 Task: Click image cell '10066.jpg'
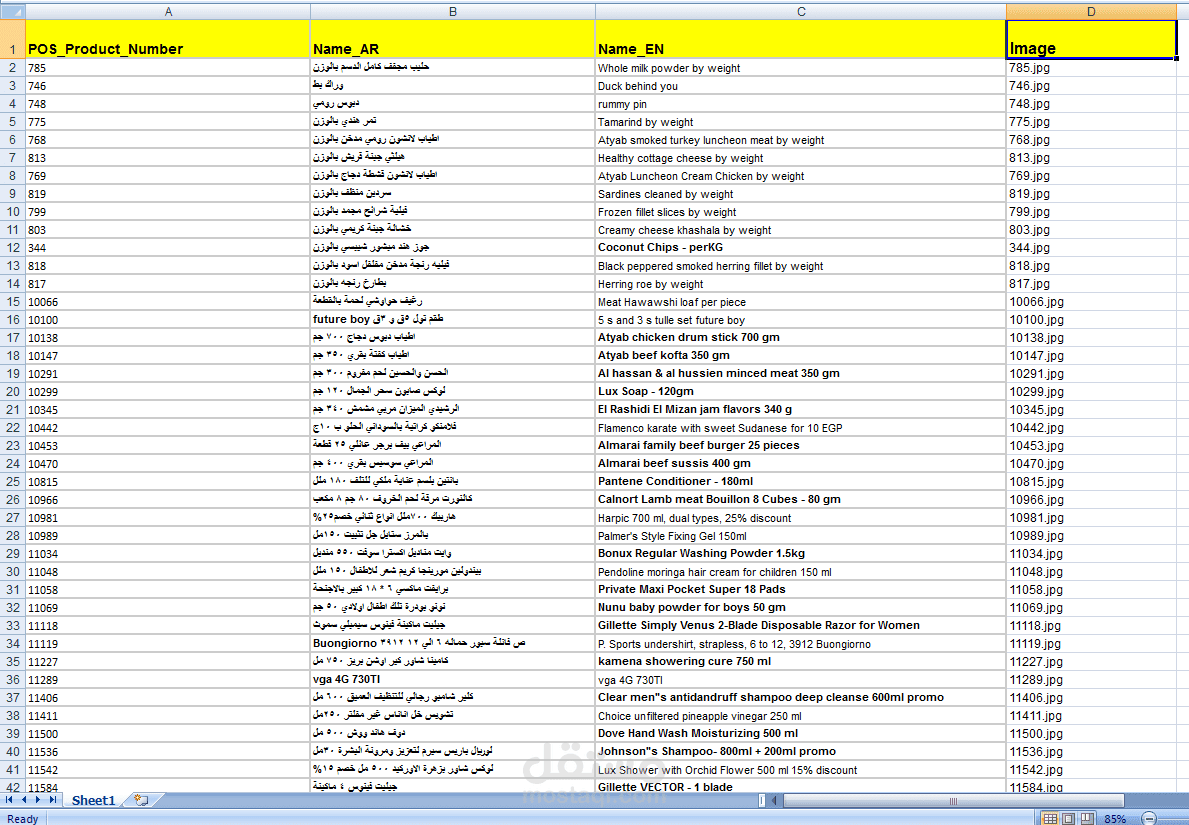(1091, 302)
